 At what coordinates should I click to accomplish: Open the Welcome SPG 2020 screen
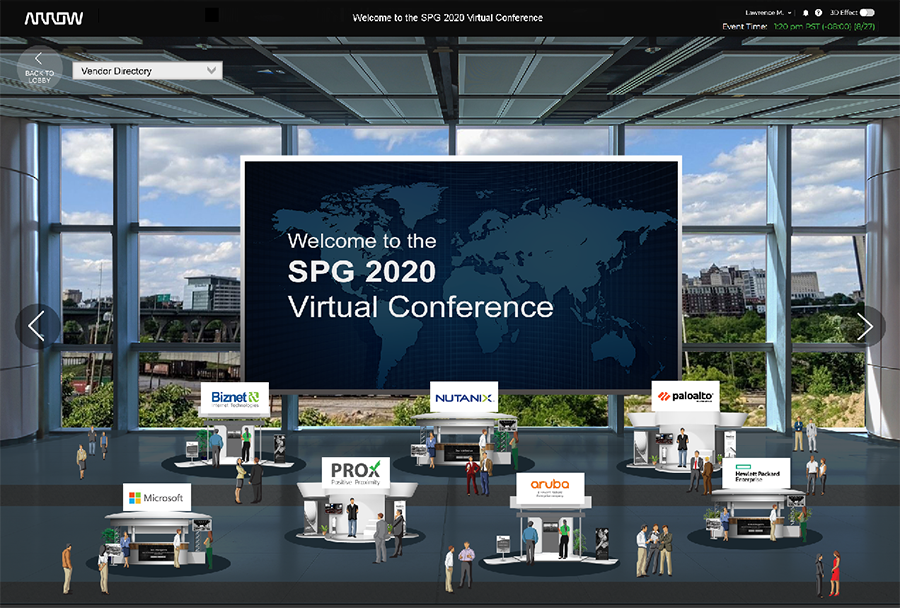(x=461, y=274)
